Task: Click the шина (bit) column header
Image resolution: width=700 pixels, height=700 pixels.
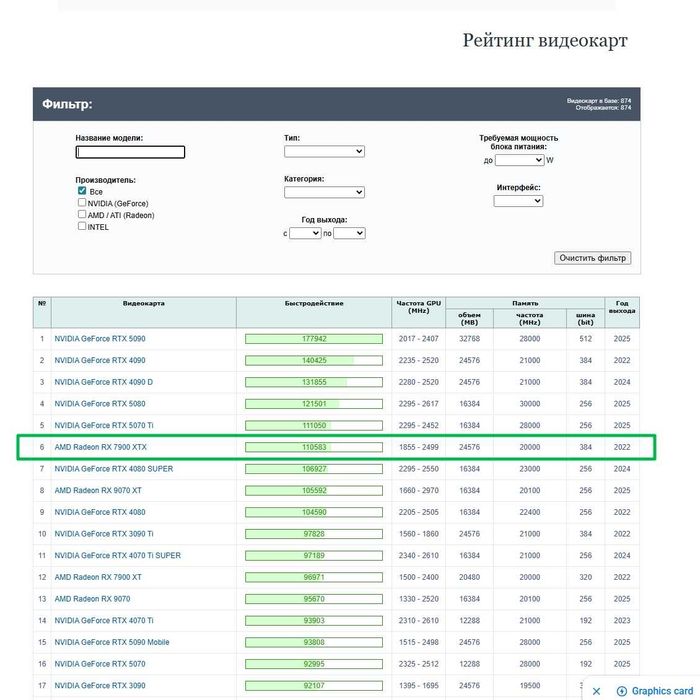Action: (585, 319)
